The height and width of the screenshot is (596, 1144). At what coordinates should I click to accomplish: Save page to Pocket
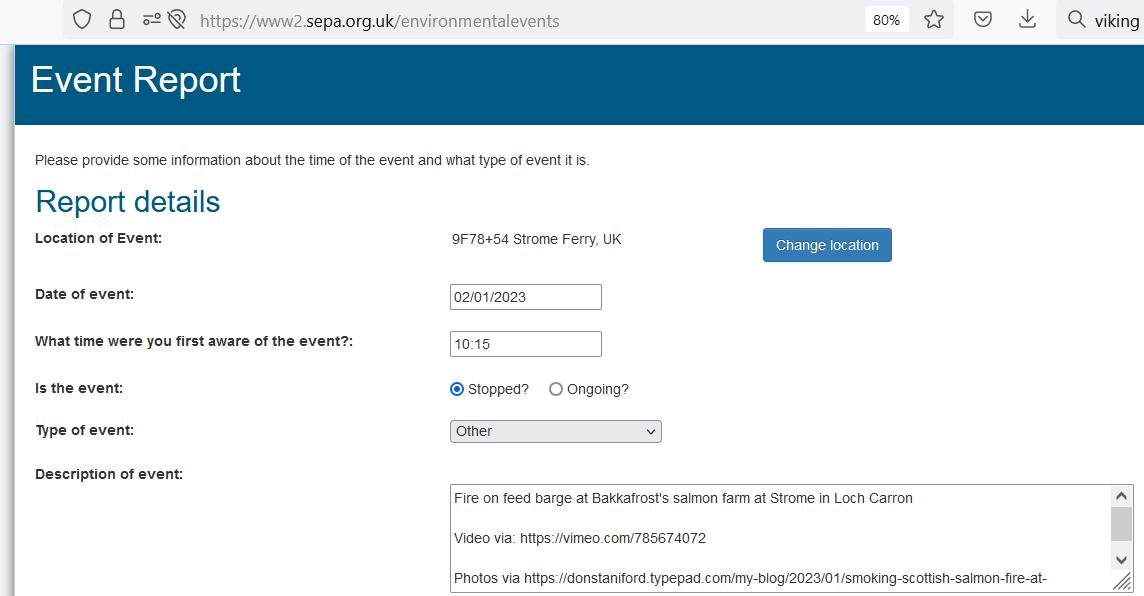click(983, 20)
